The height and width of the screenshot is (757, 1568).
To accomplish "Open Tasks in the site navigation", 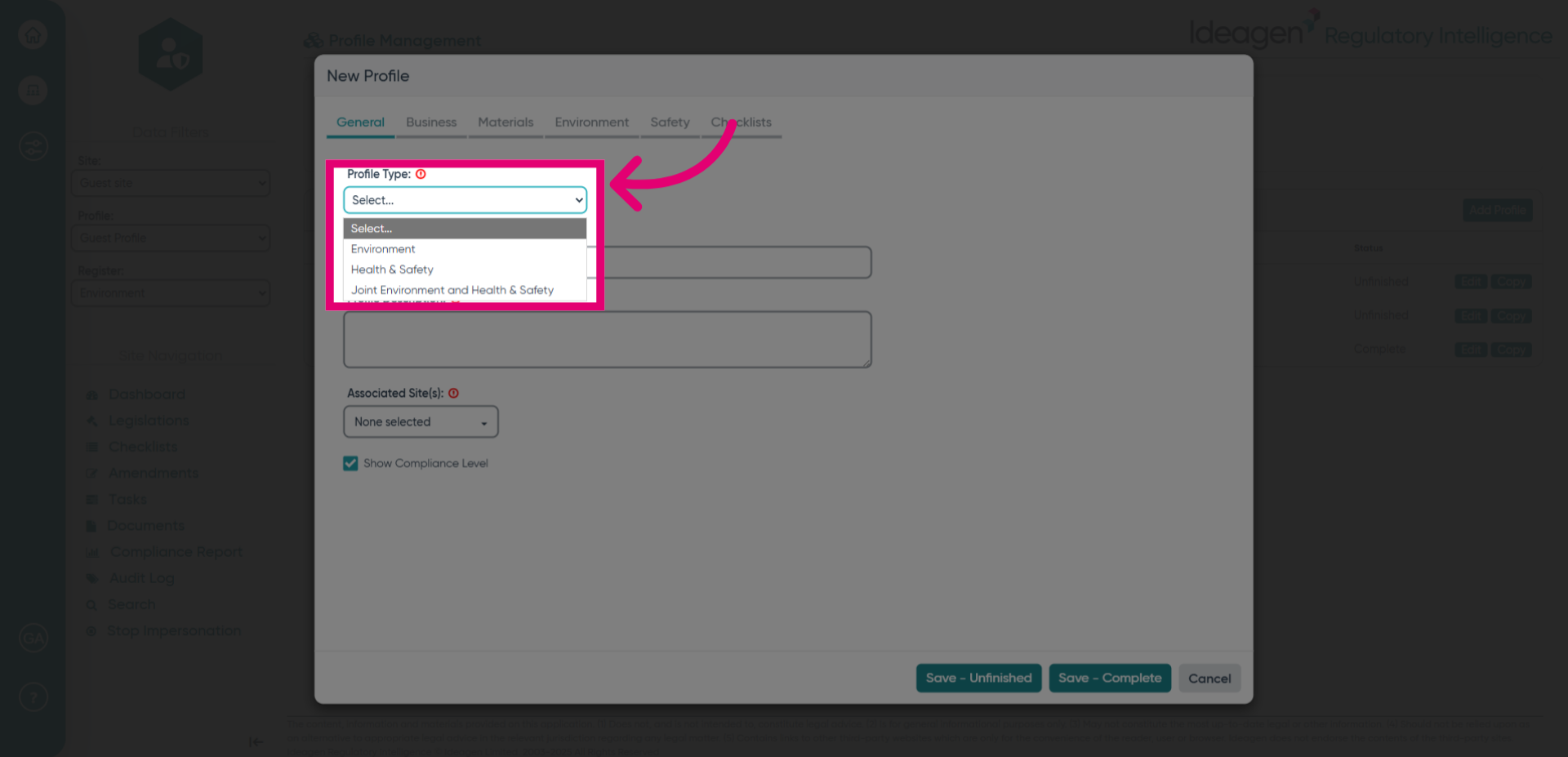I will [128, 499].
